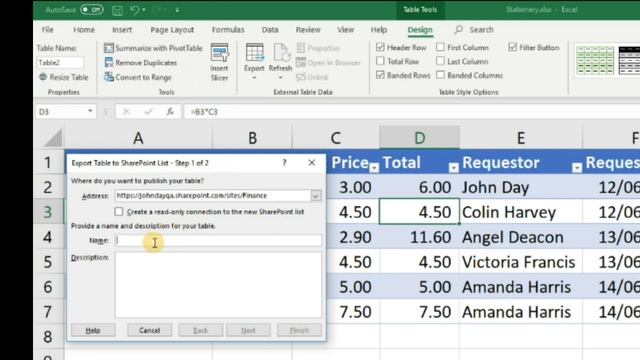
Task: Click Convert to Range
Action: 138,77
